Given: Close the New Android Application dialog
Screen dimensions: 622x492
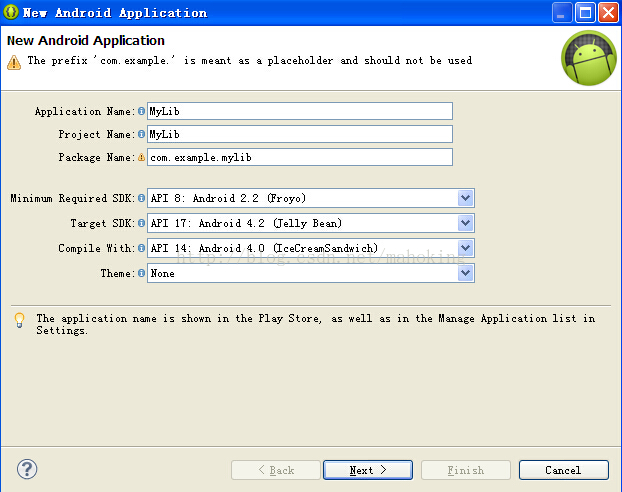Looking at the screenshot, I should point(608,12).
